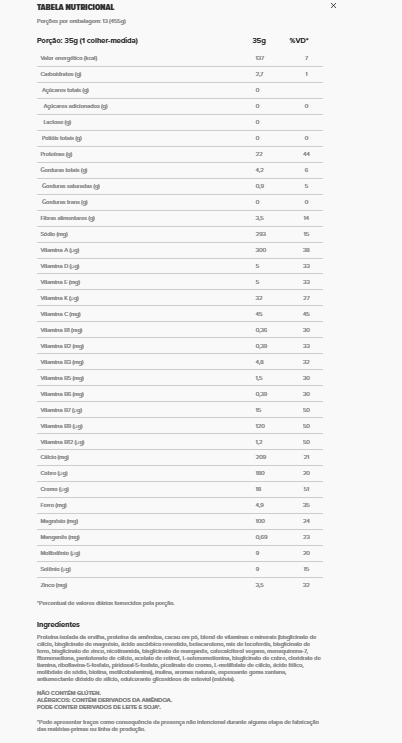Select the Vitamina B12 row
Screen dimensions: 402x743
click(x=180, y=442)
